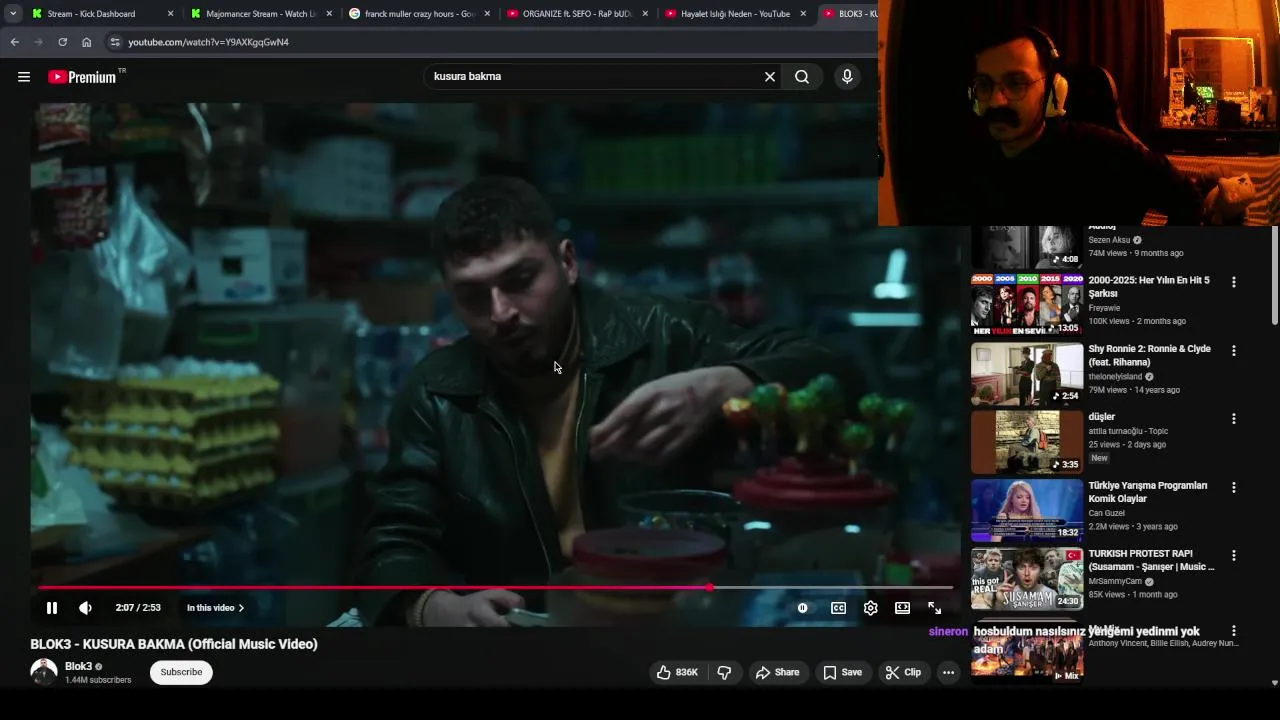Open the YouTube hamburger guide menu

pos(24,77)
